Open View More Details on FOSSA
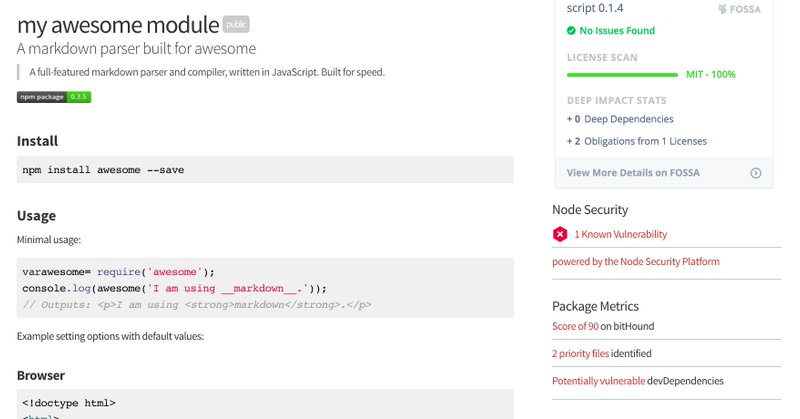This screenshot has height=419, width=800. click(633, 172)
